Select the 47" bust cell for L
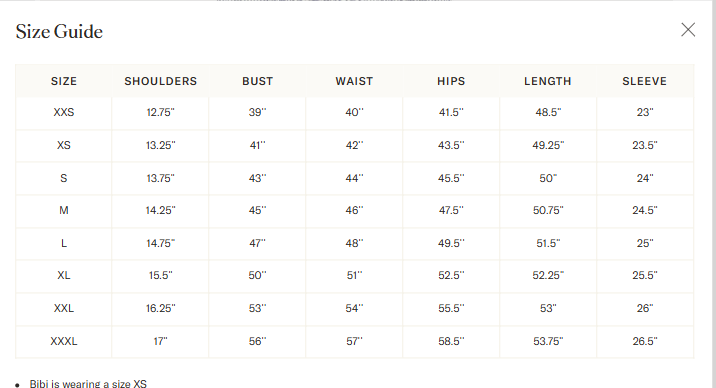This screenshot has width=716, height=388. coord(258,243)
